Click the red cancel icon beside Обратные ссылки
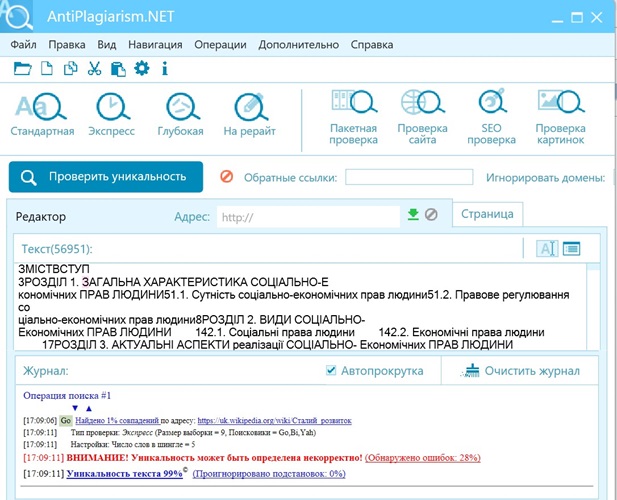 (x=226, y=177)
